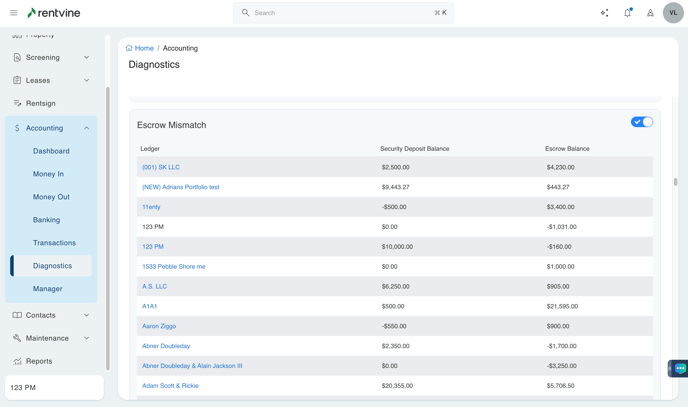The width and height of the screenshot is (688, 407).
Task: Open the chat support widget
Action: (x=679, y=368)
